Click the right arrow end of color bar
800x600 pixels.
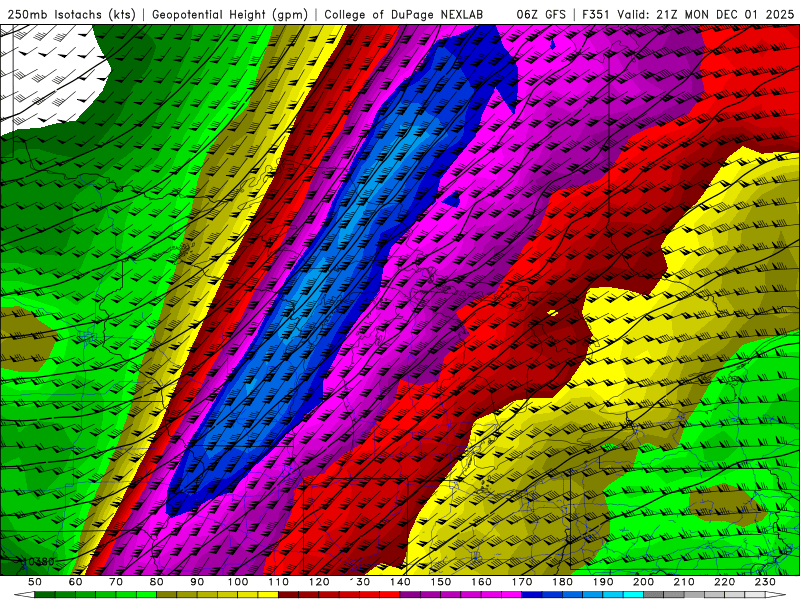pyautogui.click(x=776, y=594)
